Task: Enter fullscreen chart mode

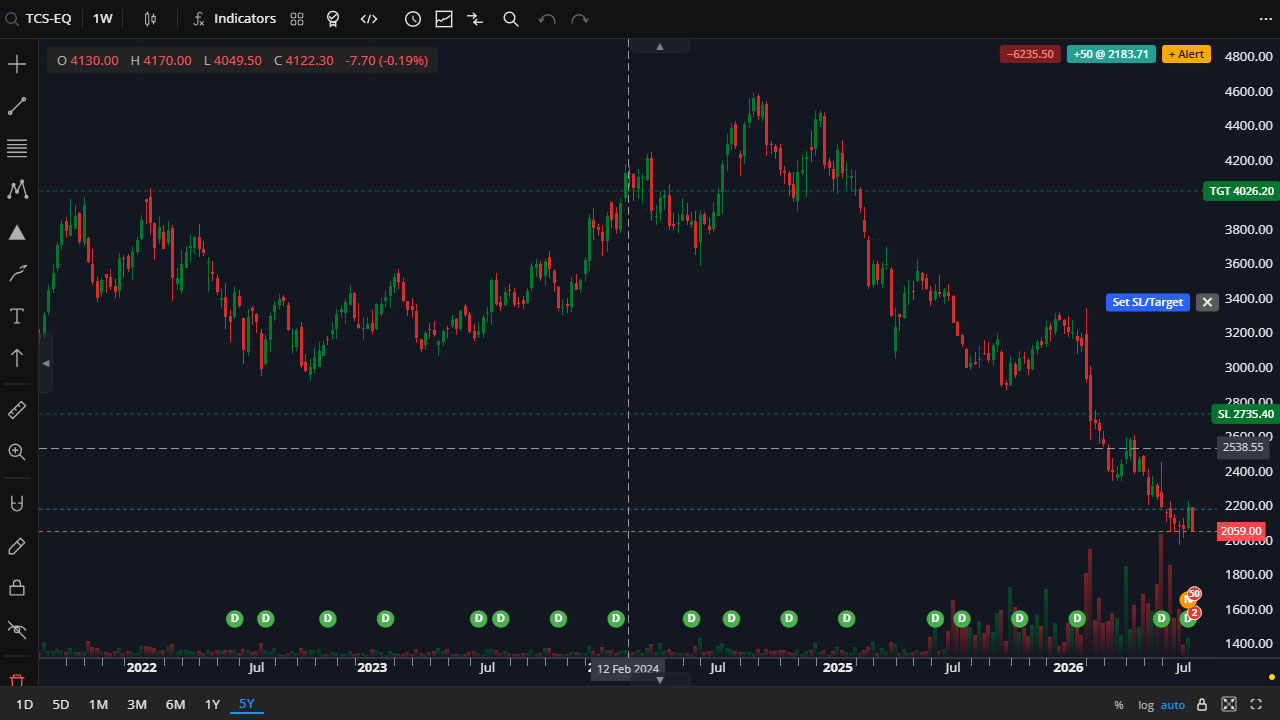Action: (1256, 705)
